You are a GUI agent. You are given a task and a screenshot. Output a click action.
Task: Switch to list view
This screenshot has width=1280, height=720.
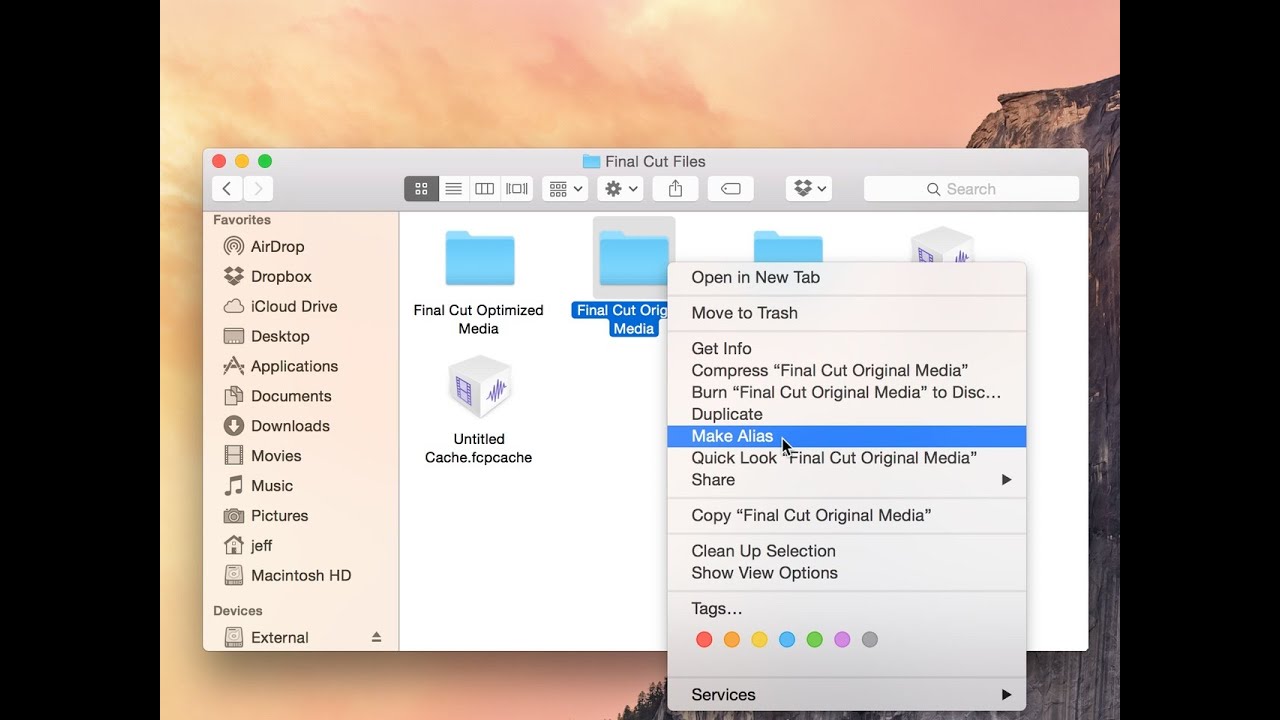tap(453, 188)
